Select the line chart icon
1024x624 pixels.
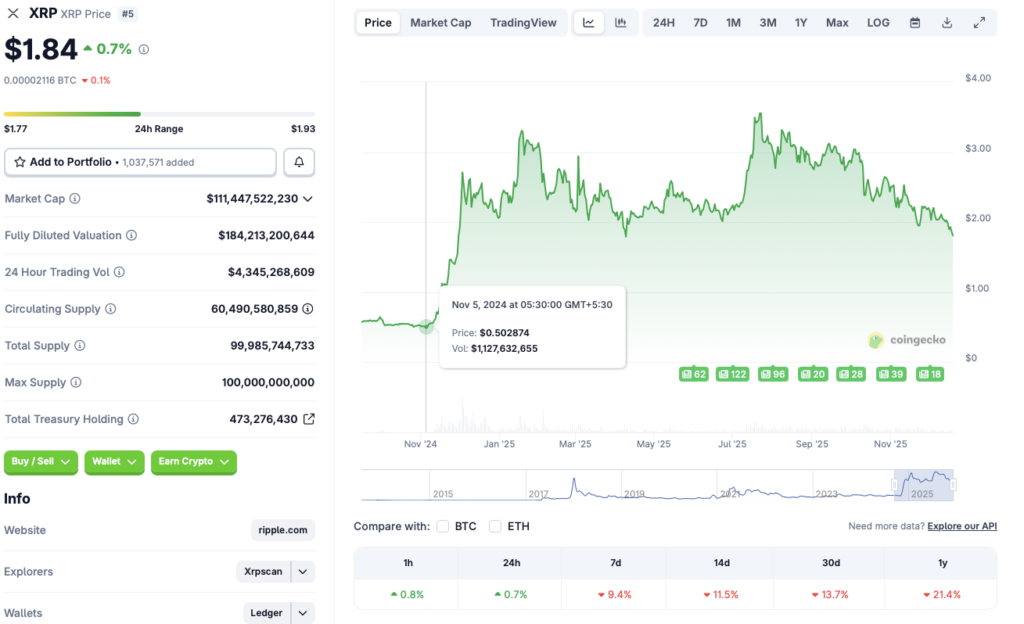(x=590, y=22)
